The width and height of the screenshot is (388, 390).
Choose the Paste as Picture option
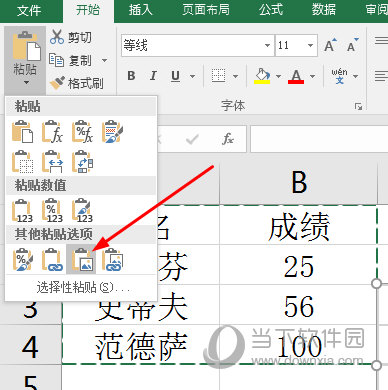[x=81, y=259]
